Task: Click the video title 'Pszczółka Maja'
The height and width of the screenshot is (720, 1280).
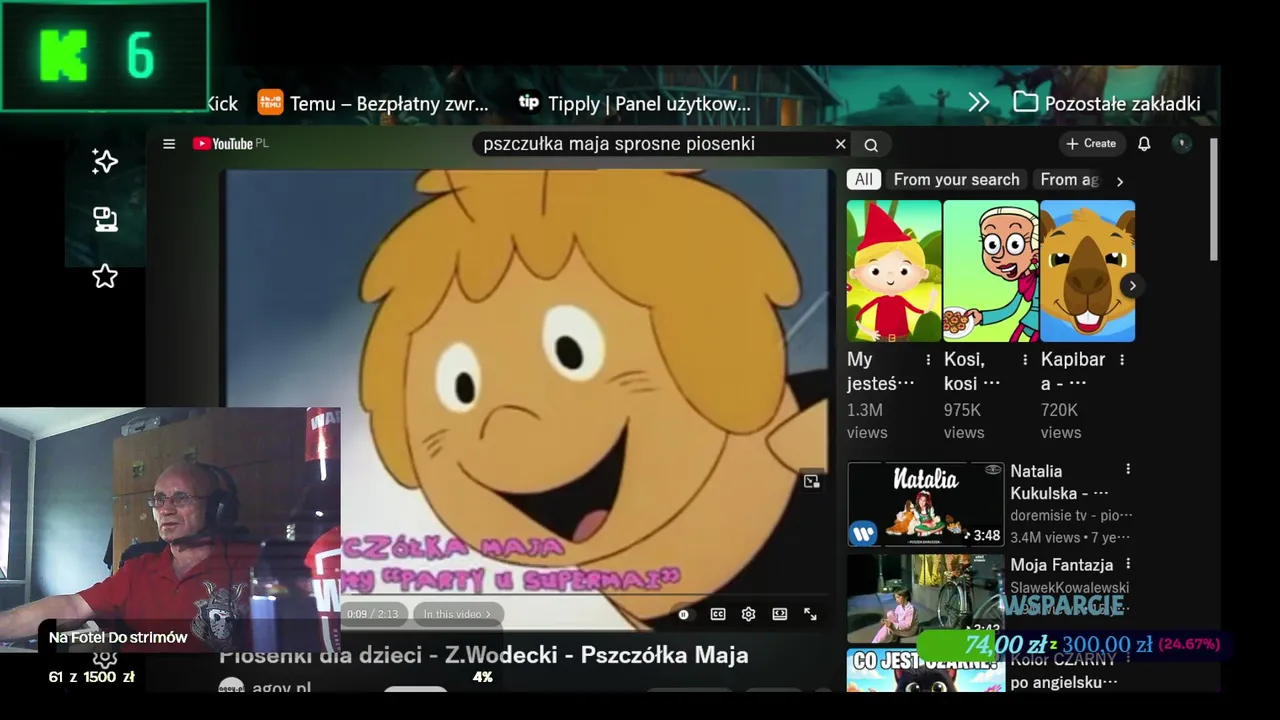Action: (x=484, y=656)
